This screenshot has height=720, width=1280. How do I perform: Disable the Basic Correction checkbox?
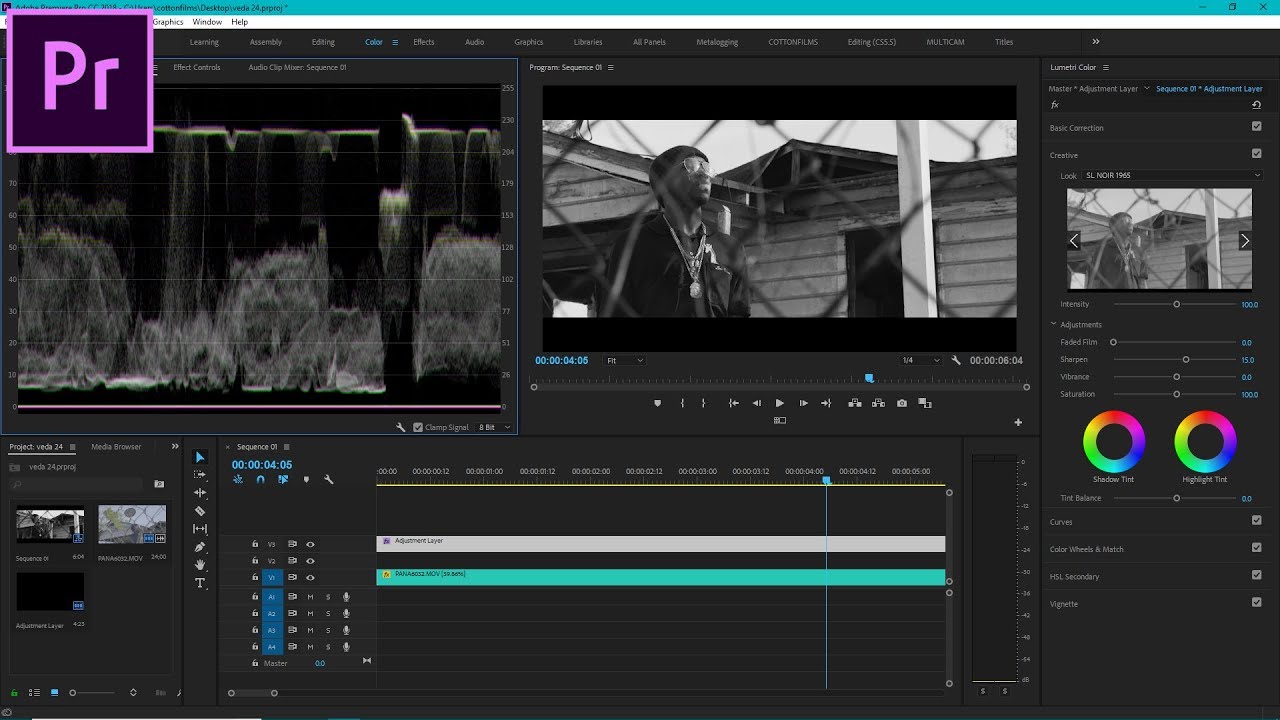point(1256,127)
